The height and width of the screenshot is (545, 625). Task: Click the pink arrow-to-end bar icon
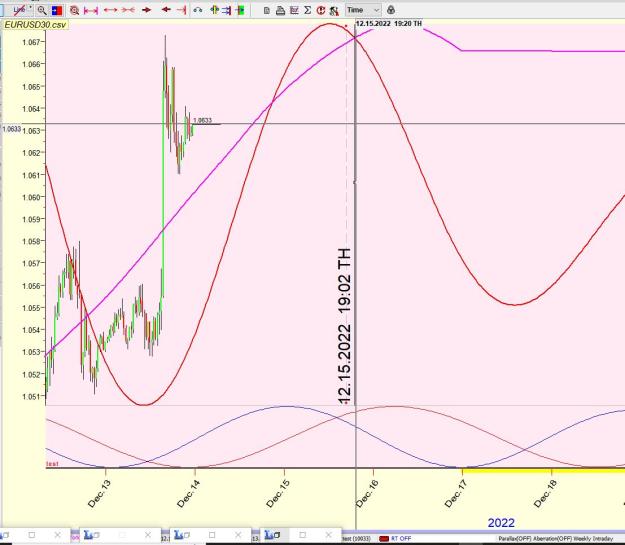coord(181,10)
